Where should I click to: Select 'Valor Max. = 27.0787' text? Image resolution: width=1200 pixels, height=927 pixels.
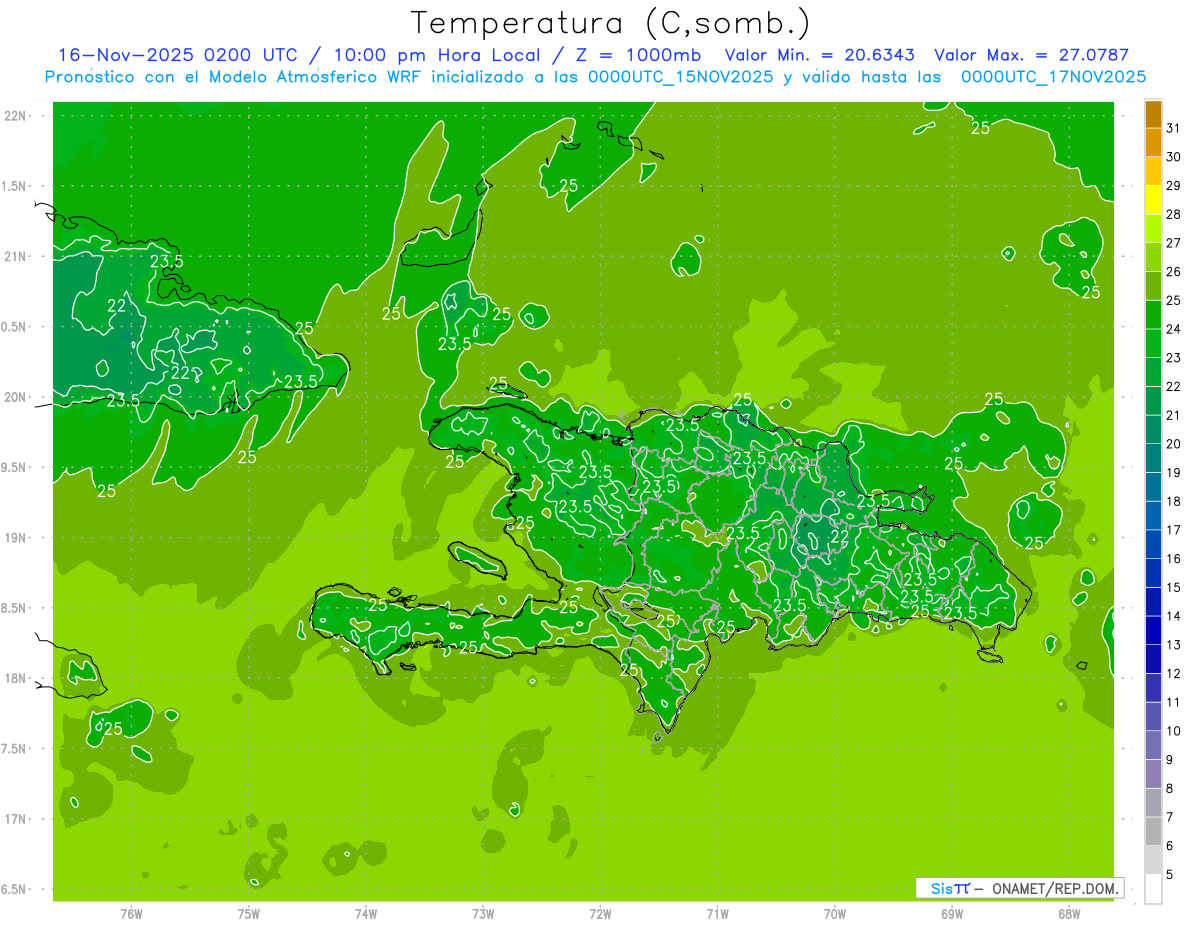point(1031,56)
